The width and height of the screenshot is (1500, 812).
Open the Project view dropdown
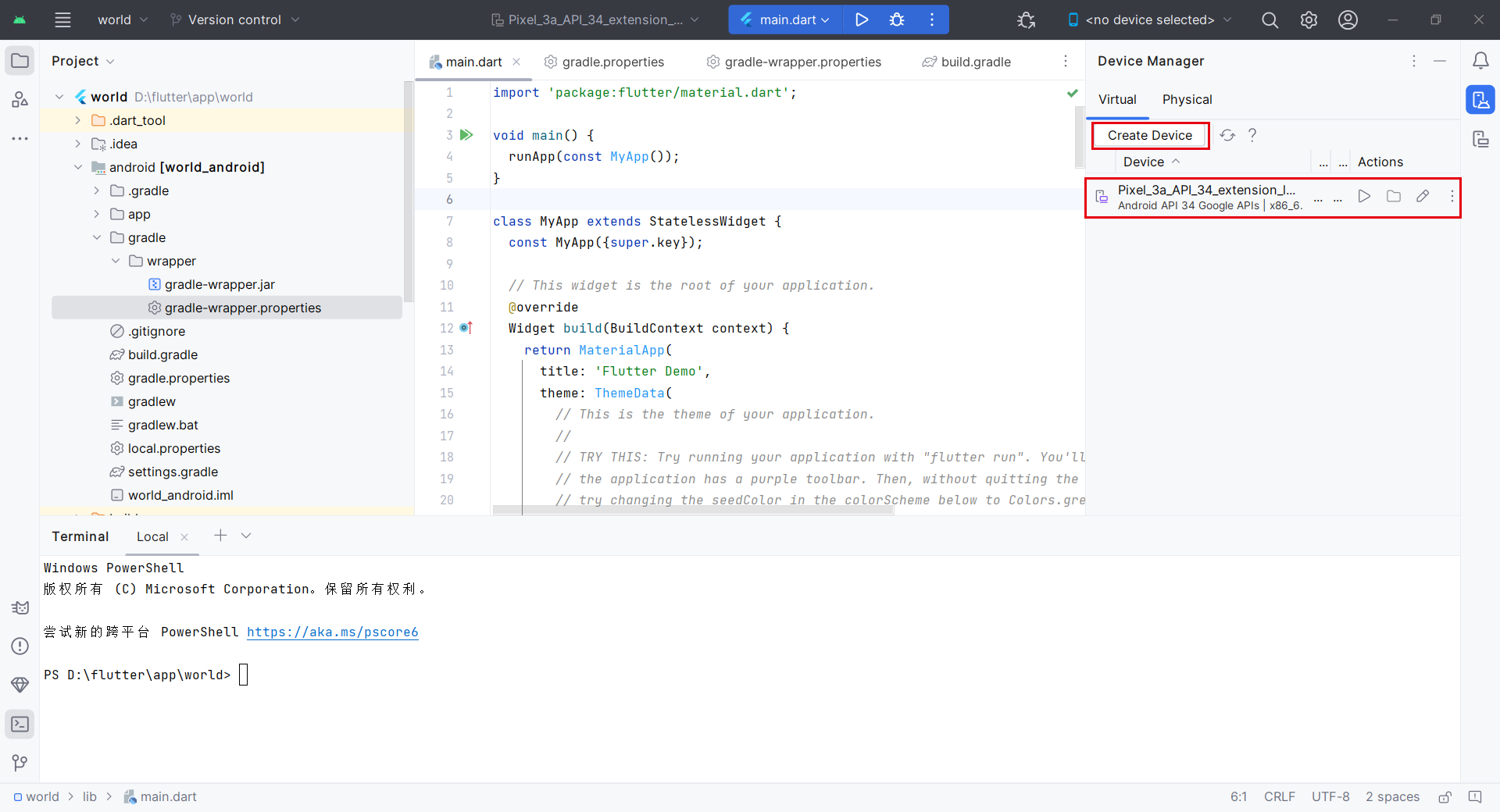click(x=83, y=61)
